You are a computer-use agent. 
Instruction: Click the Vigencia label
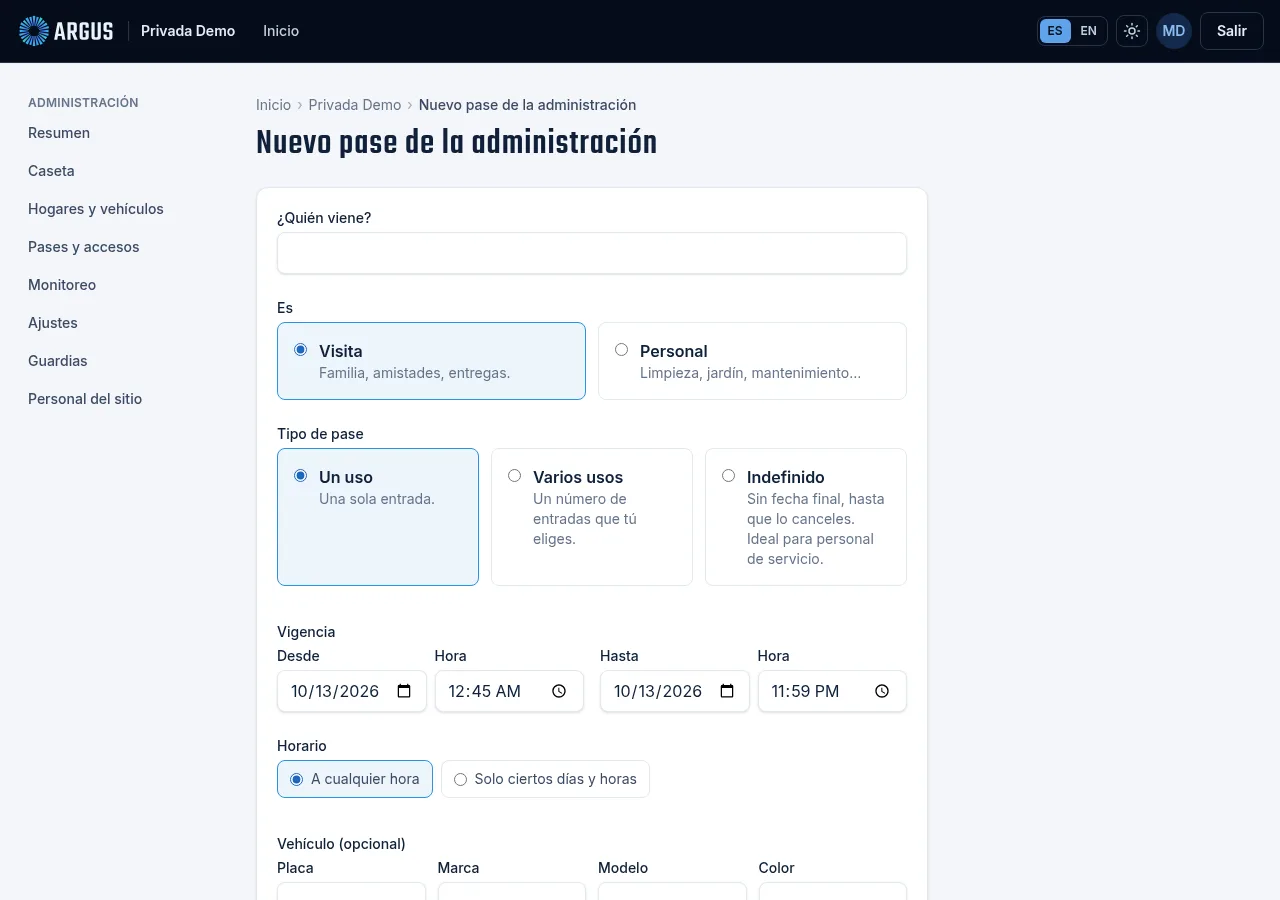point(306,632)
